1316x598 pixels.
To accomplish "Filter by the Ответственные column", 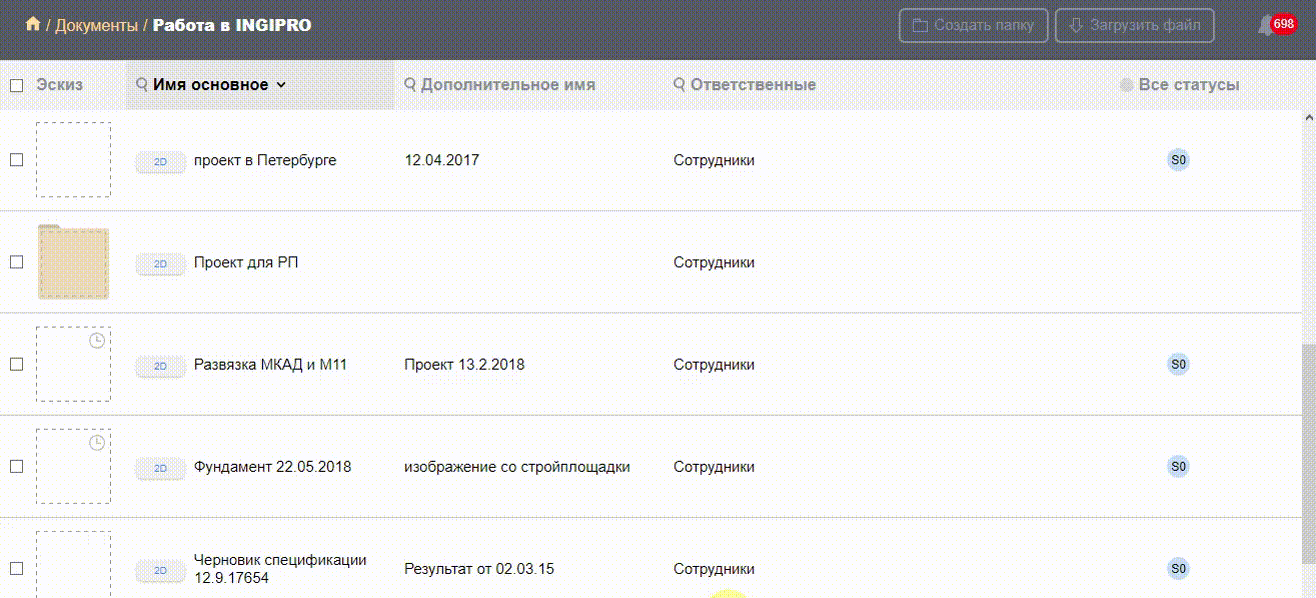I will [x=753, y=85].
